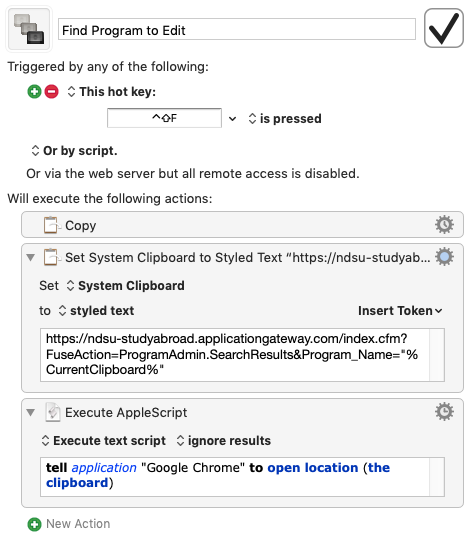Screen dimensions: 473x541
Task: Remove the hot key trigger with red minus
Action: [x=51, y=92]
